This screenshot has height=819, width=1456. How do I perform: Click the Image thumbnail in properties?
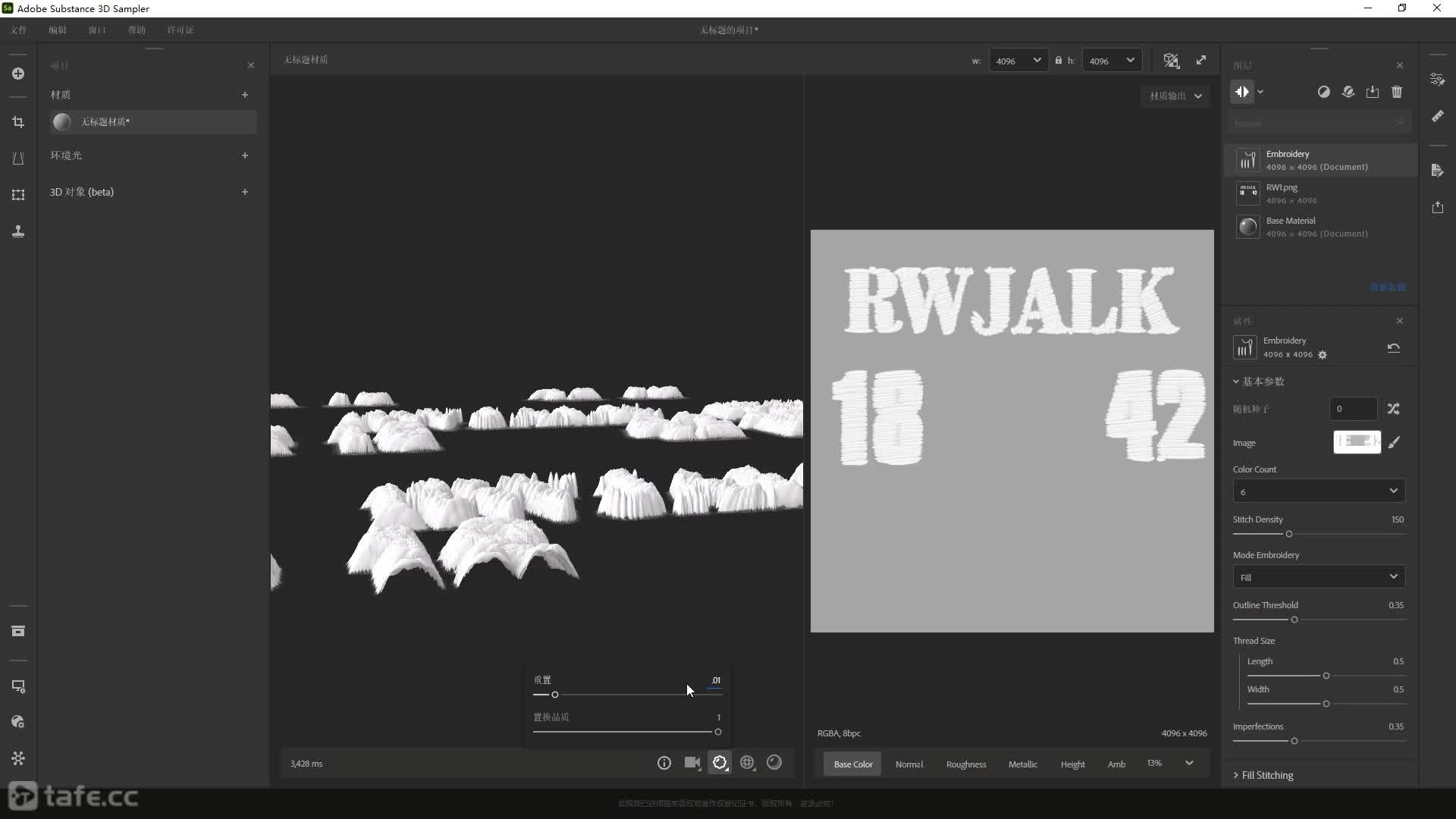pos(1357,442)
